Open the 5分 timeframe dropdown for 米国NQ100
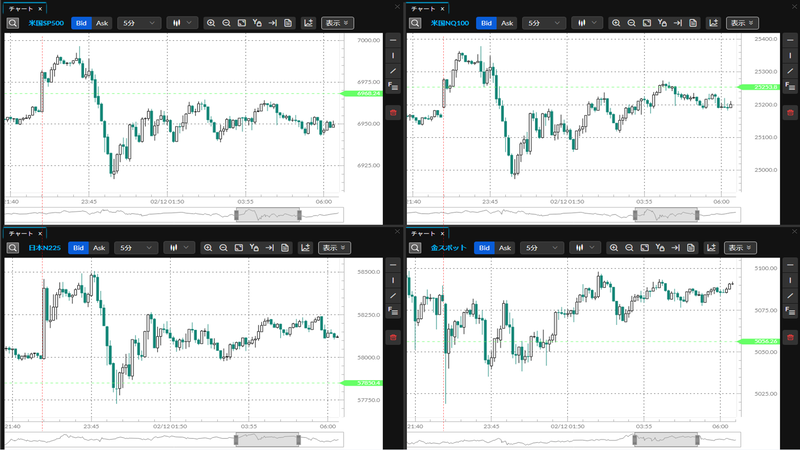This screenshot has width=800, height=450. tap(544, 23)
